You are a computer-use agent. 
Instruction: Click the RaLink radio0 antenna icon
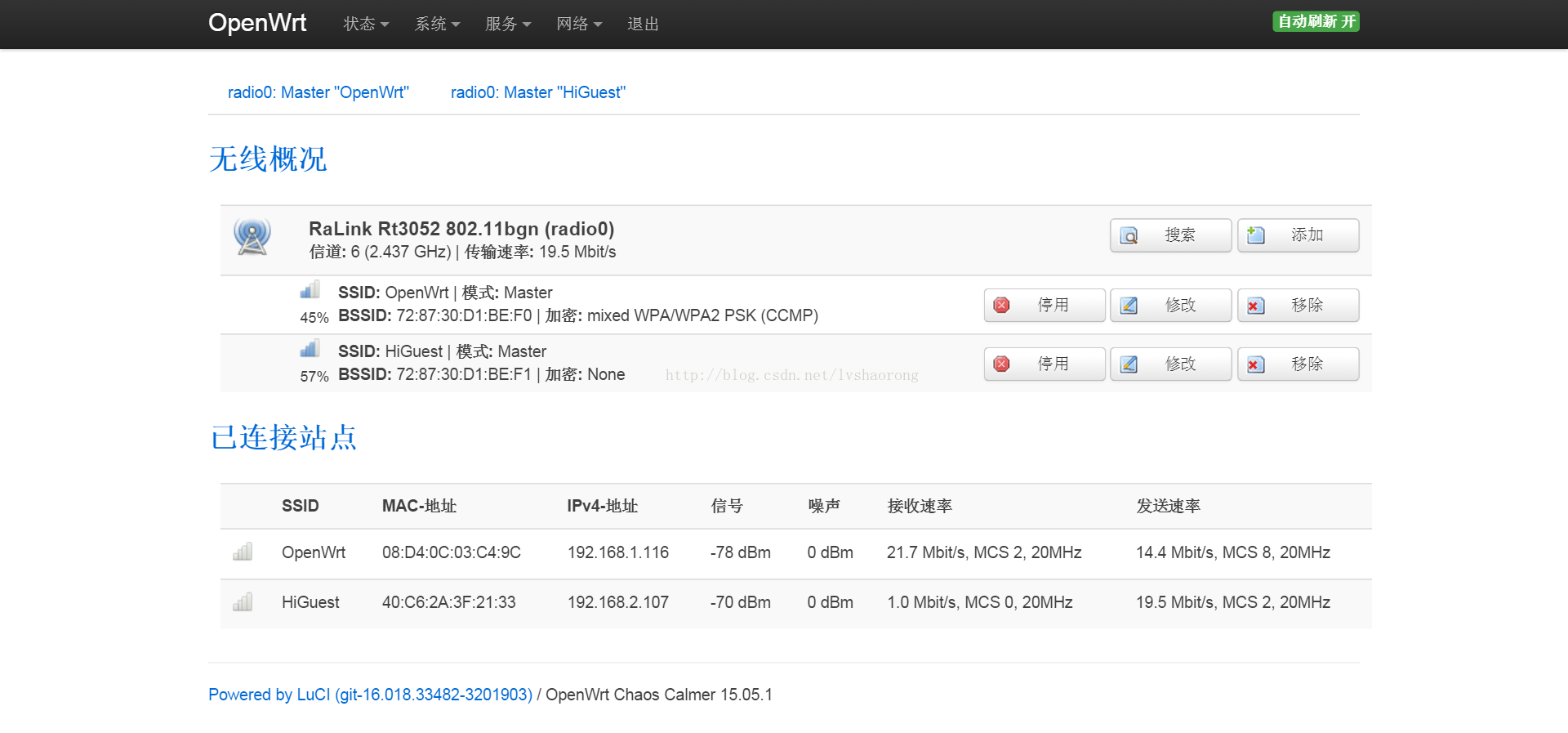click(252, 237)
